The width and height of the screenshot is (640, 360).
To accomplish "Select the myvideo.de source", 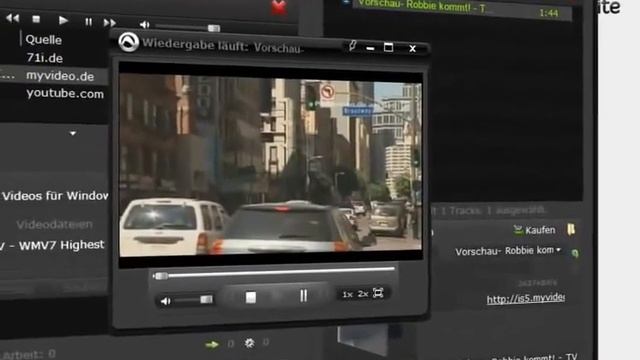I will tap(60, 76).
